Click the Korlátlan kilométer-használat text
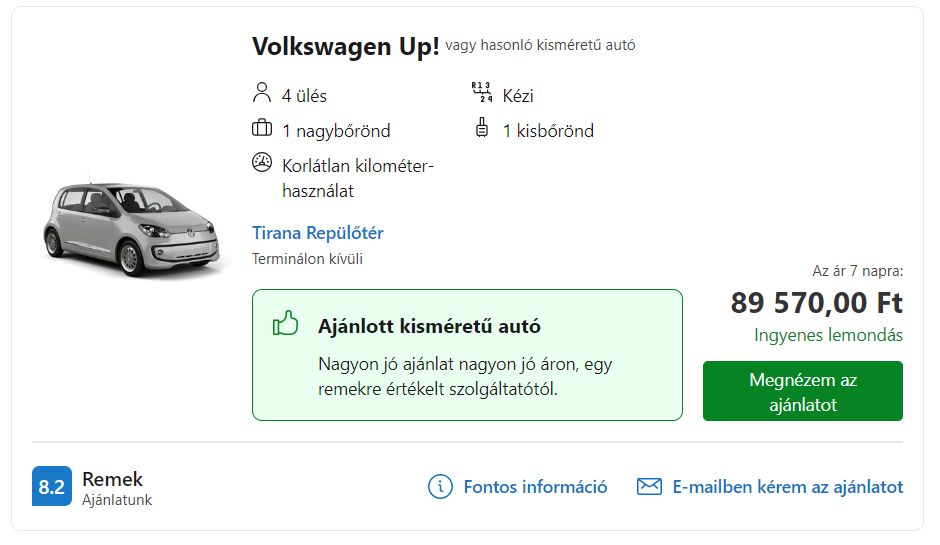 (358, 178)
